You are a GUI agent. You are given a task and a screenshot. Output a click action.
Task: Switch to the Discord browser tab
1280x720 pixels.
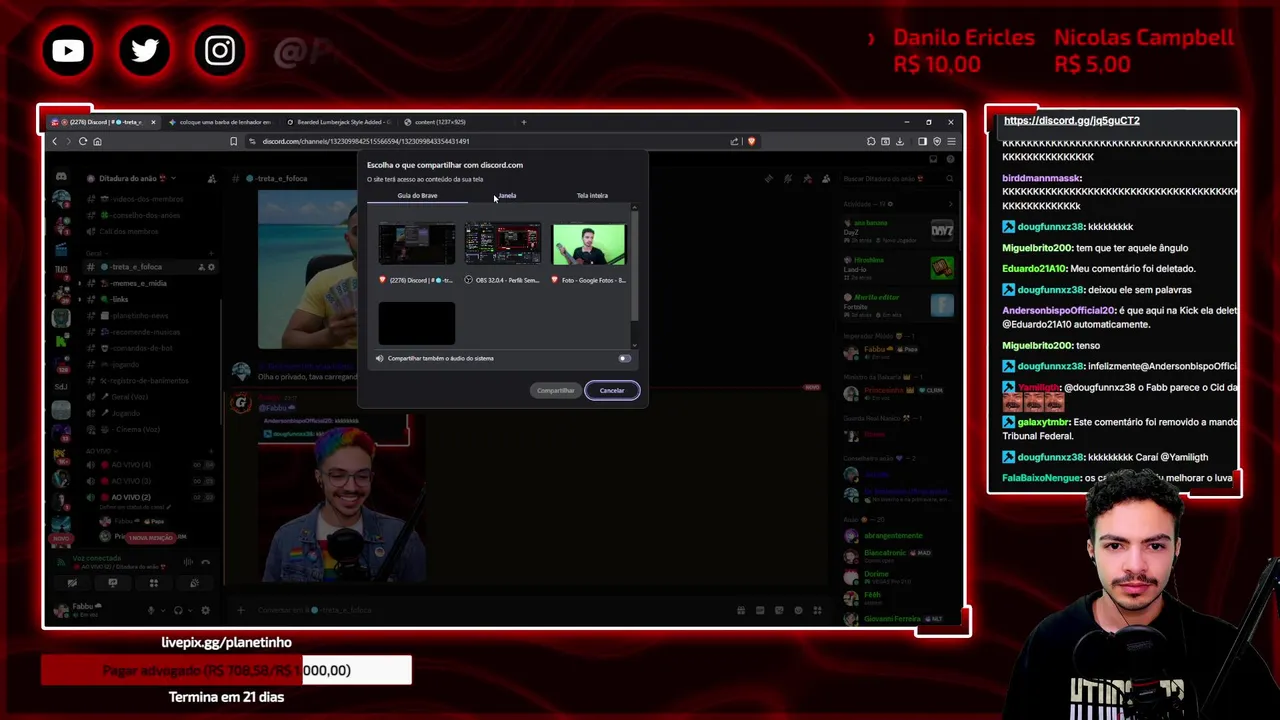(x=102, y=122)
